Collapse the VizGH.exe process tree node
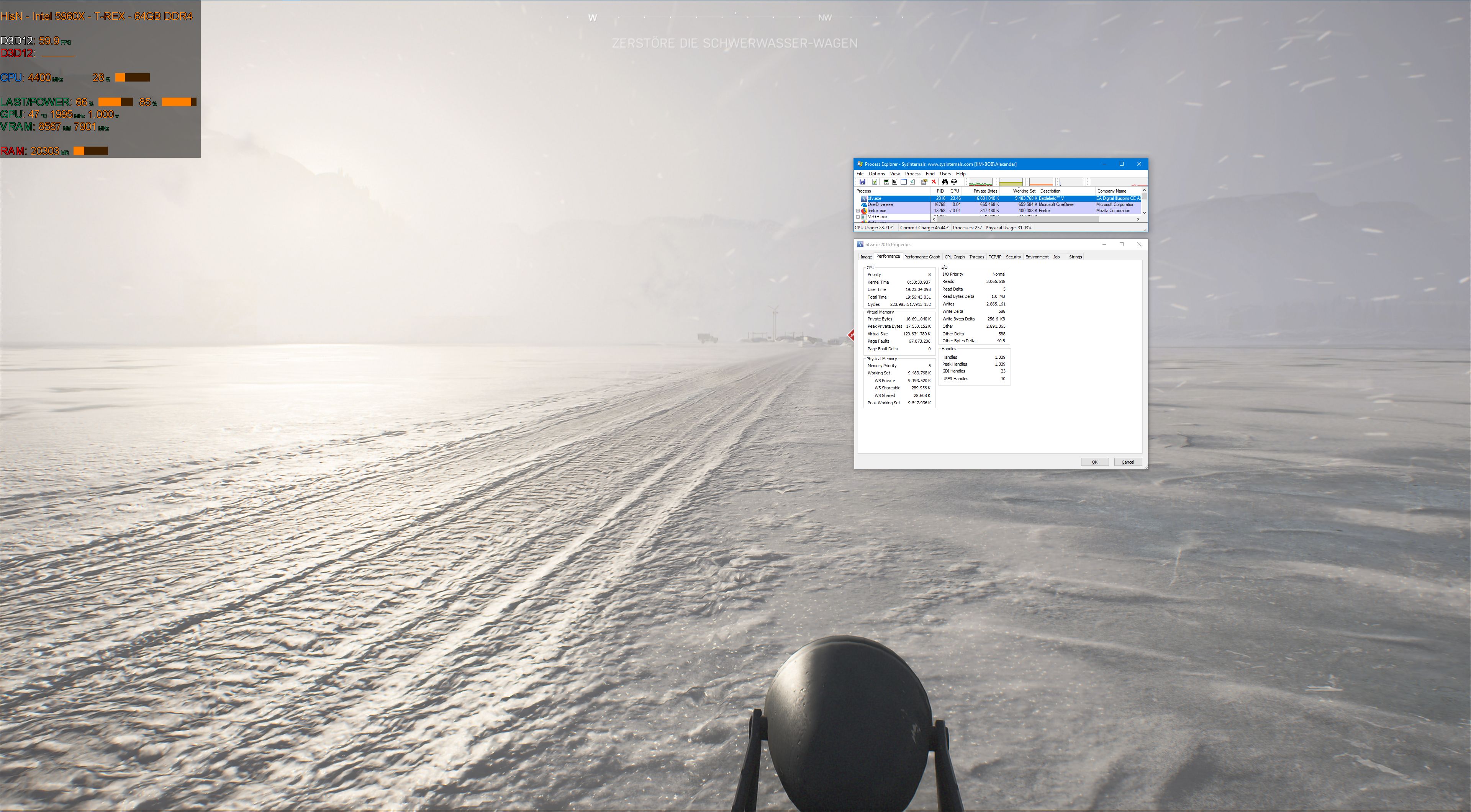Viewport: 1471px width, 812px height. coord(858,217)
